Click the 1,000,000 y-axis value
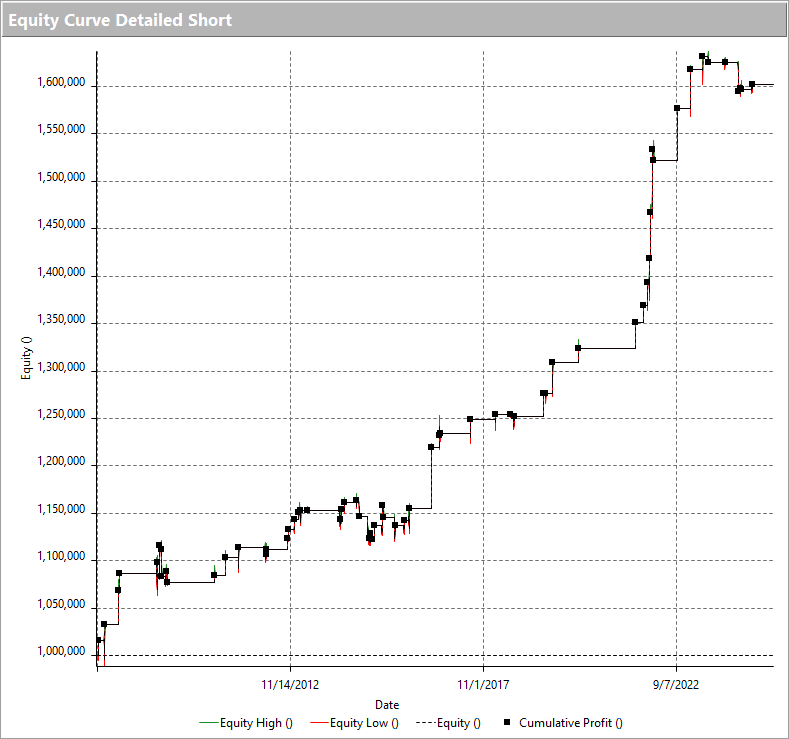 [x=61, y=651]
